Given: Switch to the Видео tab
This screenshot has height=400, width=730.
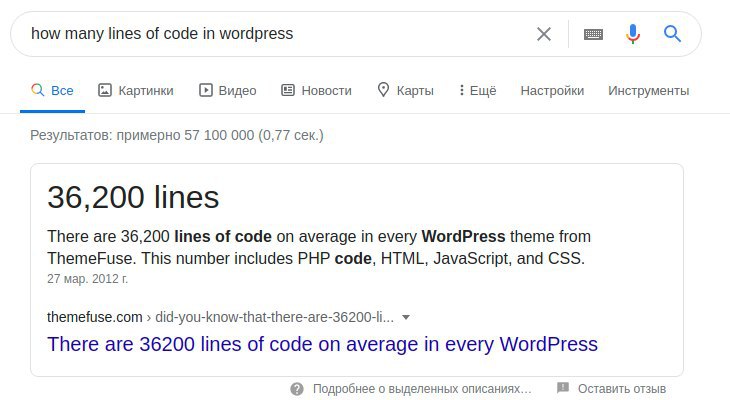Looking at the screenshot, I should [228, 90].
